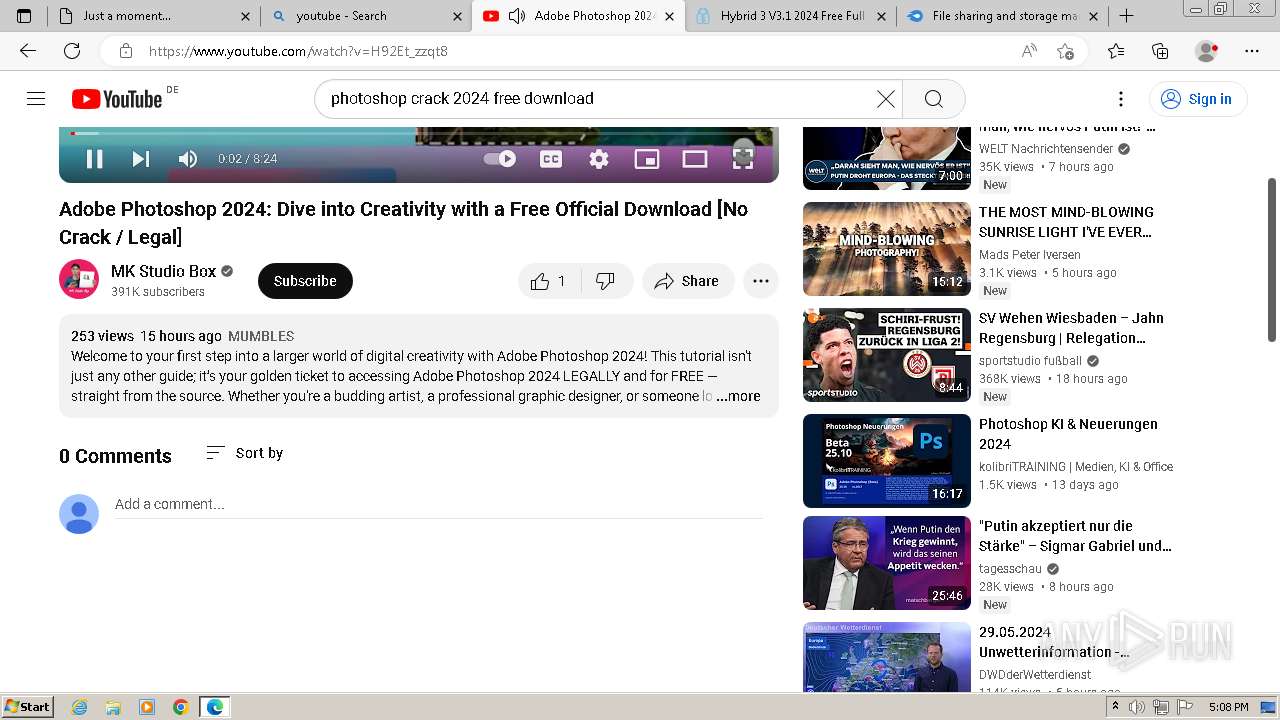This screenshot has width=1280, height=720.
Task: Enable theater mode view
Action: coord(695,158)
